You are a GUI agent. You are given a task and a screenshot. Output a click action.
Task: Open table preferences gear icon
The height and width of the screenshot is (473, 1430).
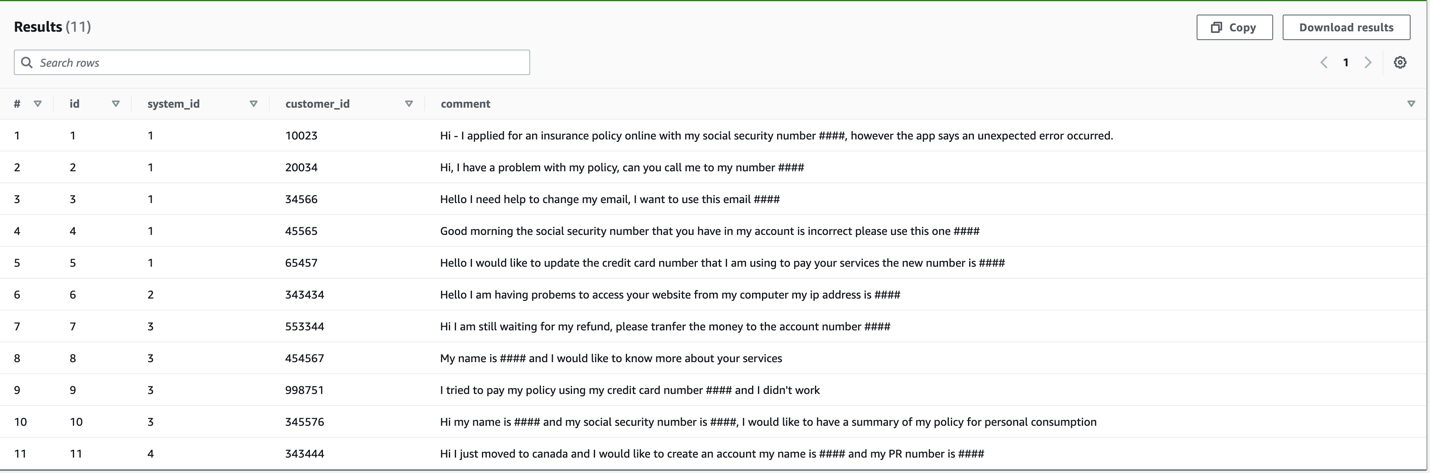1400,63
